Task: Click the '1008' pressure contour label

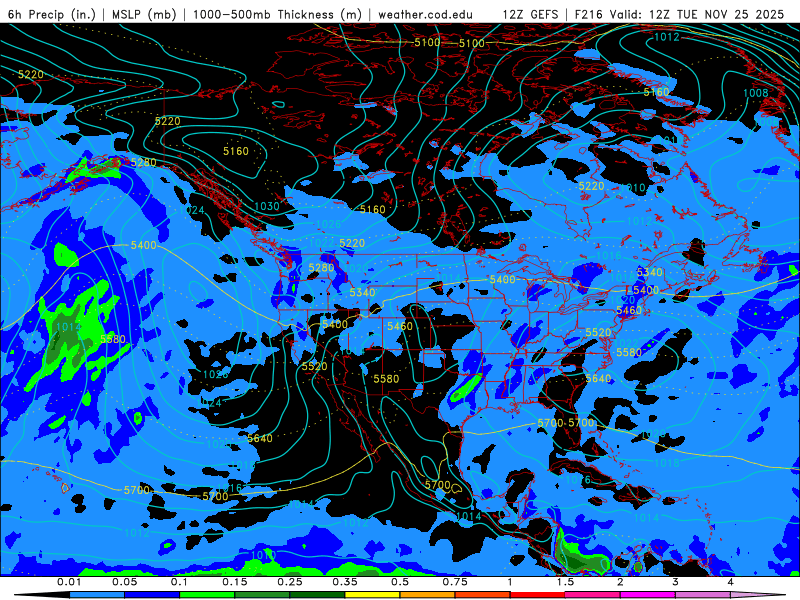Action: tap(756, 93)
